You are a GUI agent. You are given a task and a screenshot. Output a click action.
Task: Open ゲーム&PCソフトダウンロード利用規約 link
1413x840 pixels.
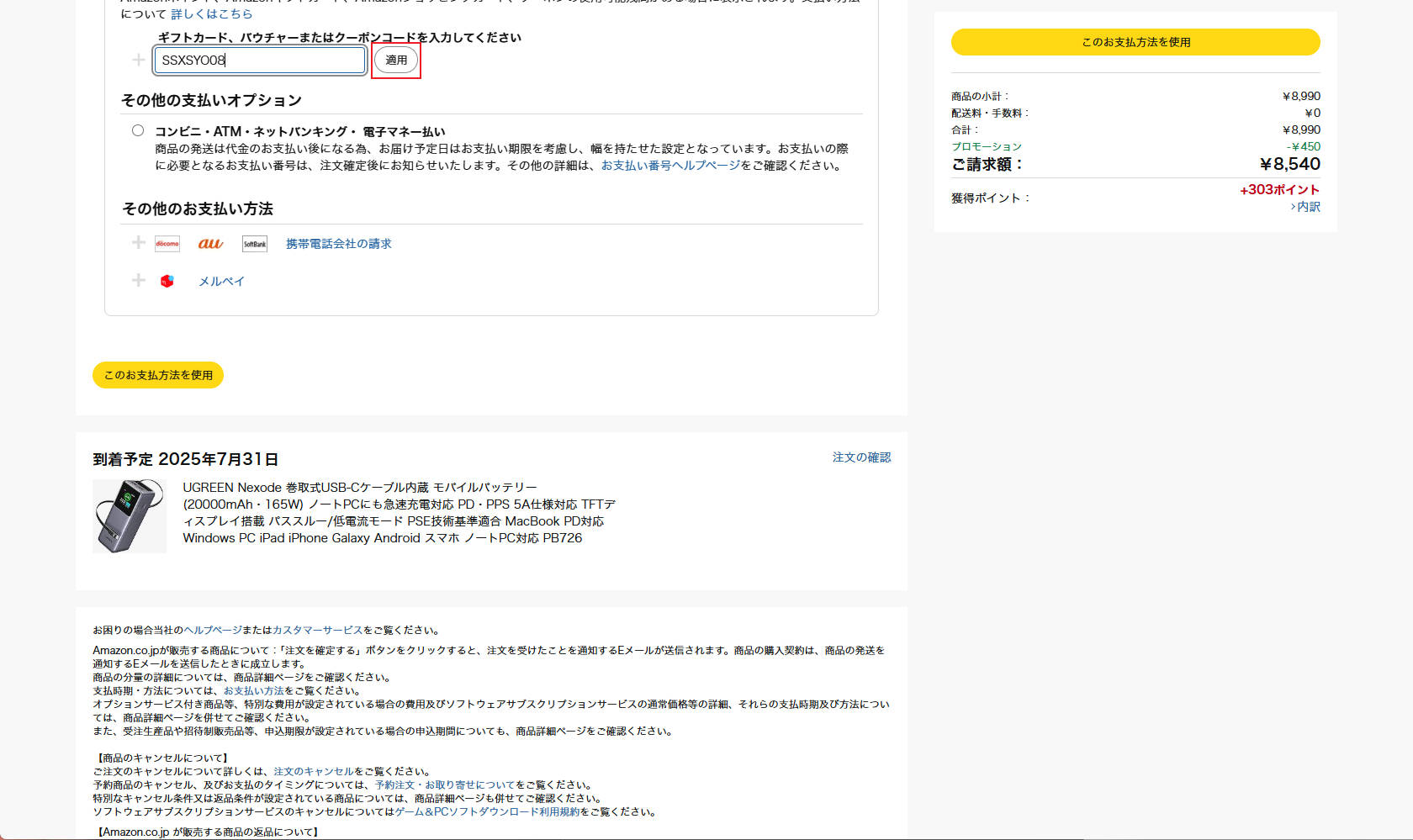[487, 811]
